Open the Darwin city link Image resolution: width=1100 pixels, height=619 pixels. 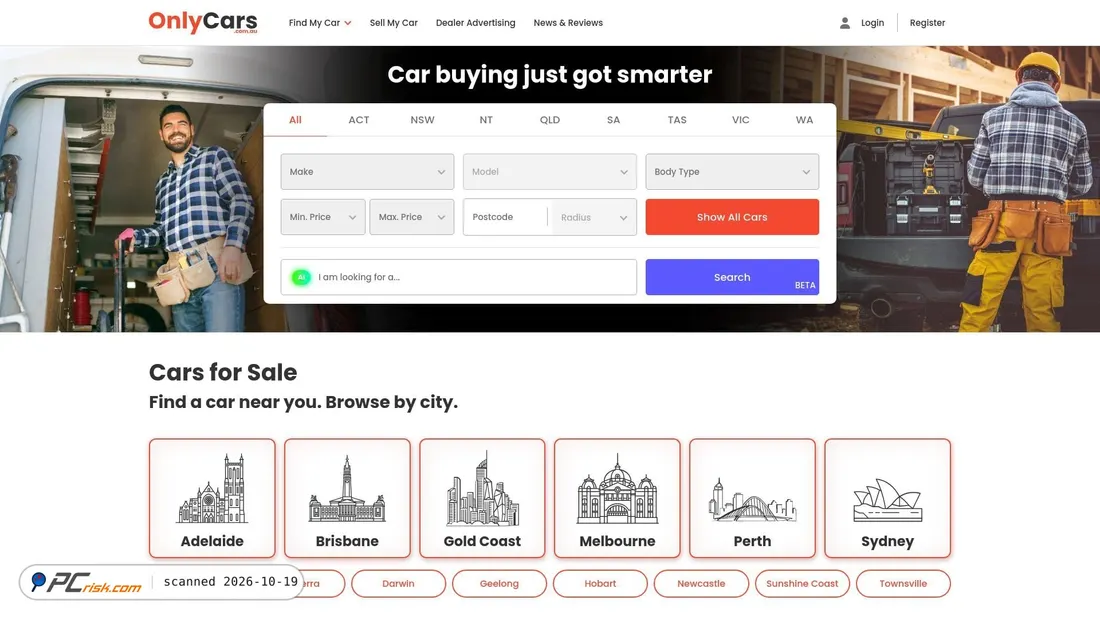coord(398,584)
